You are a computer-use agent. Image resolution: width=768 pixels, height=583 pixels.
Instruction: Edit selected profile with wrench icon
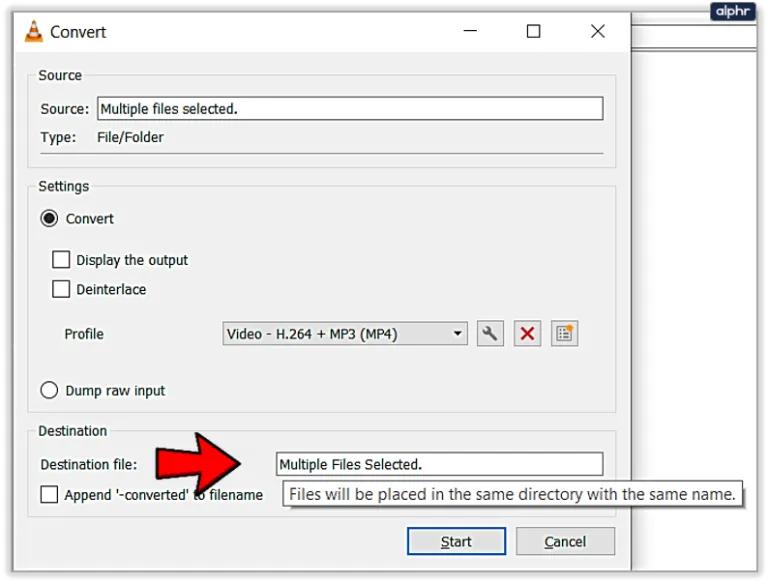tap(490, 334)
